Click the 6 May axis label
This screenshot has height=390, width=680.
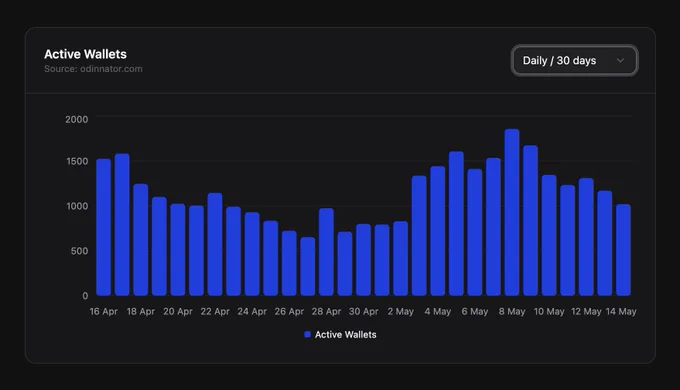click(475, 311)
